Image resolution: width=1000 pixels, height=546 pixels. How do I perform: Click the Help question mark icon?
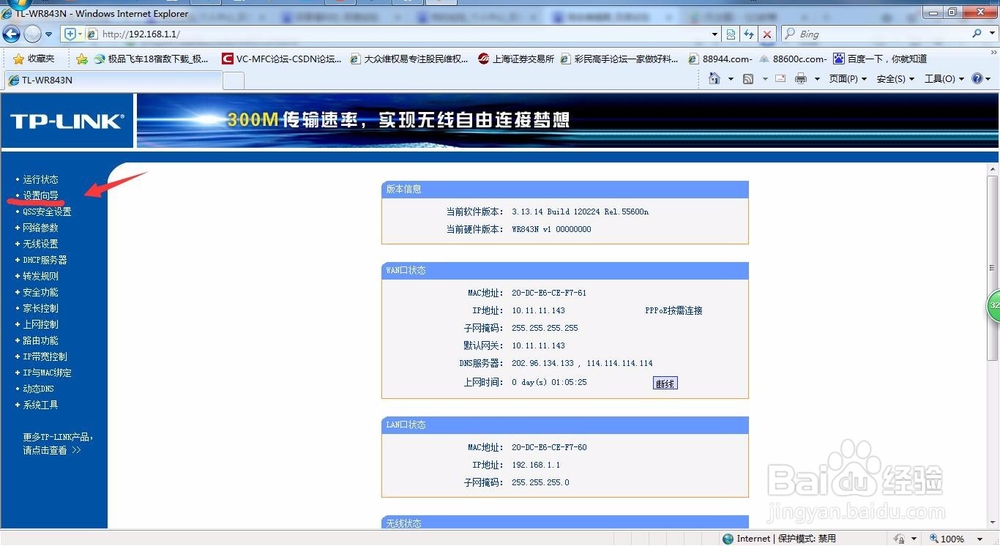(977, 78)
